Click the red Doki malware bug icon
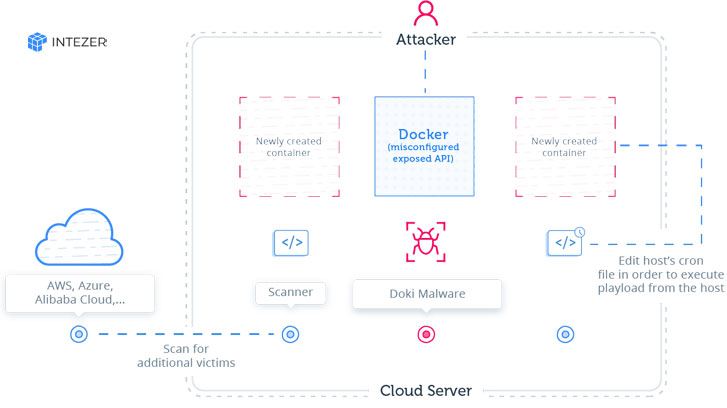This screenshot has width=727, height=408. (x=425, y=242)
